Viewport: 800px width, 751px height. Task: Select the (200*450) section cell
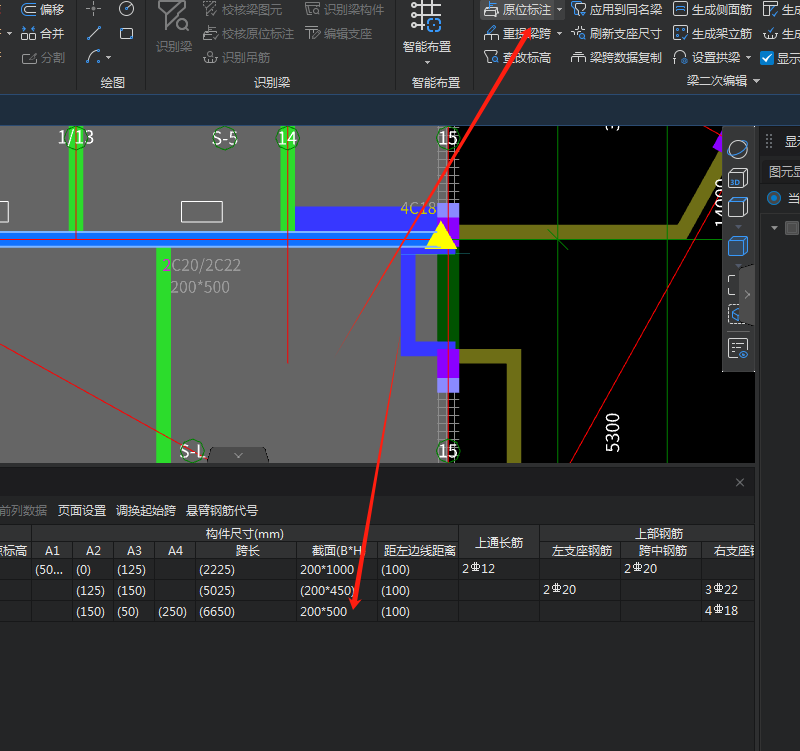click(x=337, y=590)
